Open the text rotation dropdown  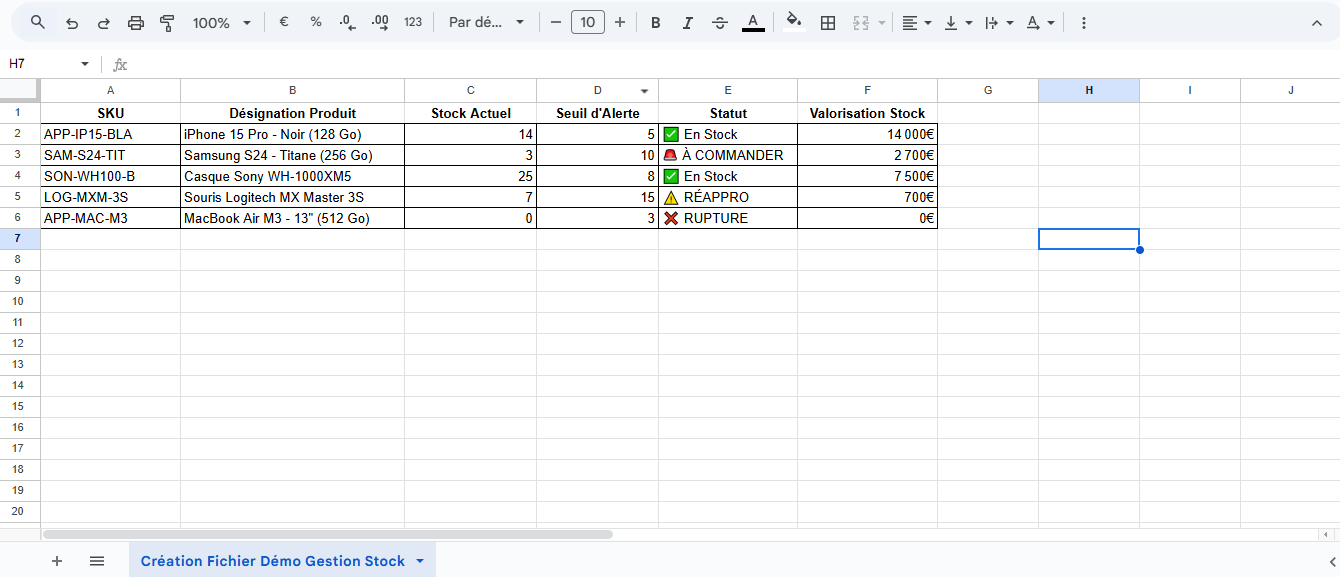[x=1040, y=22]
